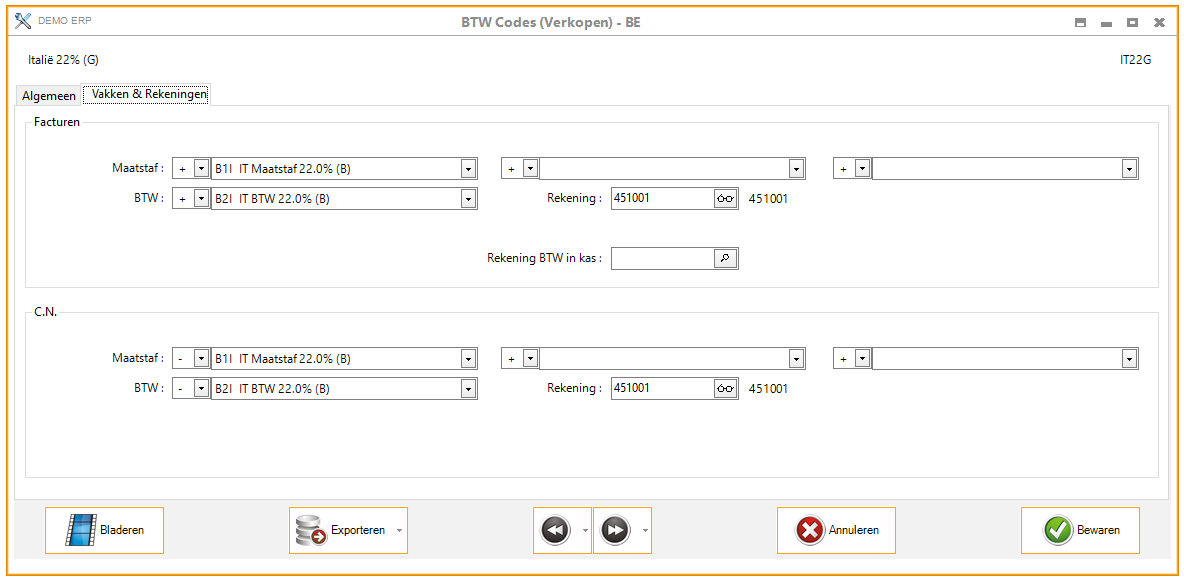This screenshot has height=582, width=1184.
Task: Click the red Annuleren cancel button
Action: [836, 530]
